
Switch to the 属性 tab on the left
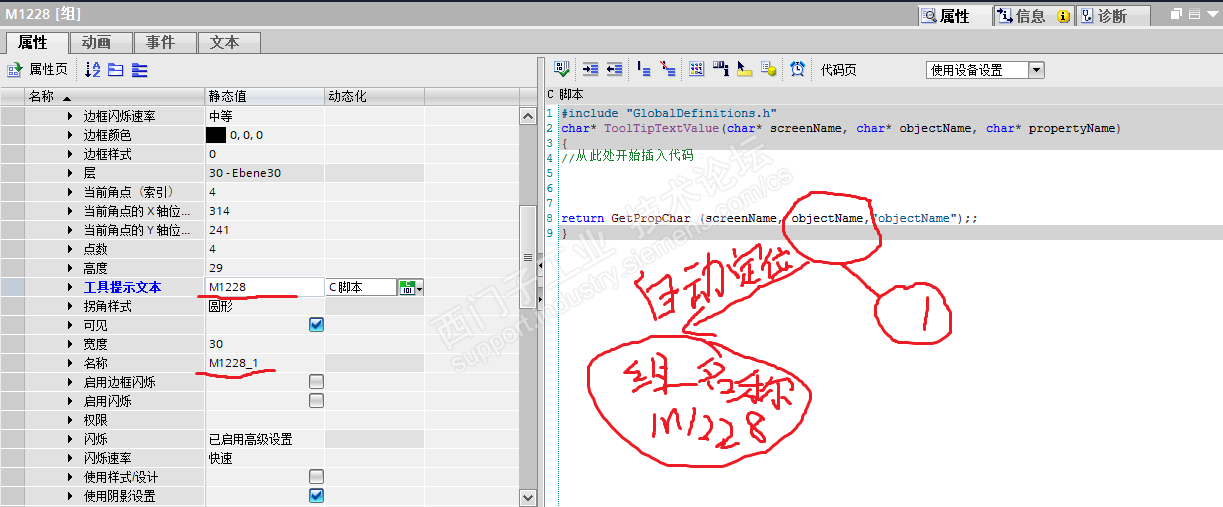click(x=35, y=42)
